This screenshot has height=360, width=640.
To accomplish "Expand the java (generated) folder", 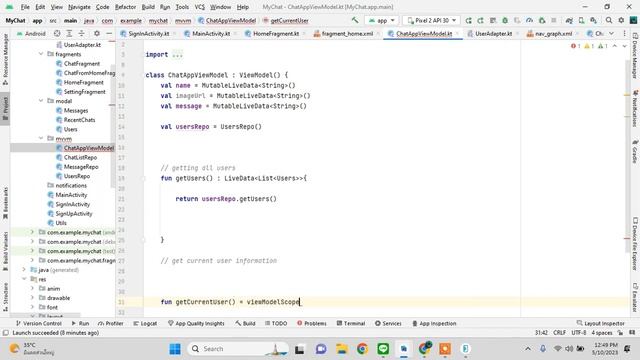I will coord(24,270).
